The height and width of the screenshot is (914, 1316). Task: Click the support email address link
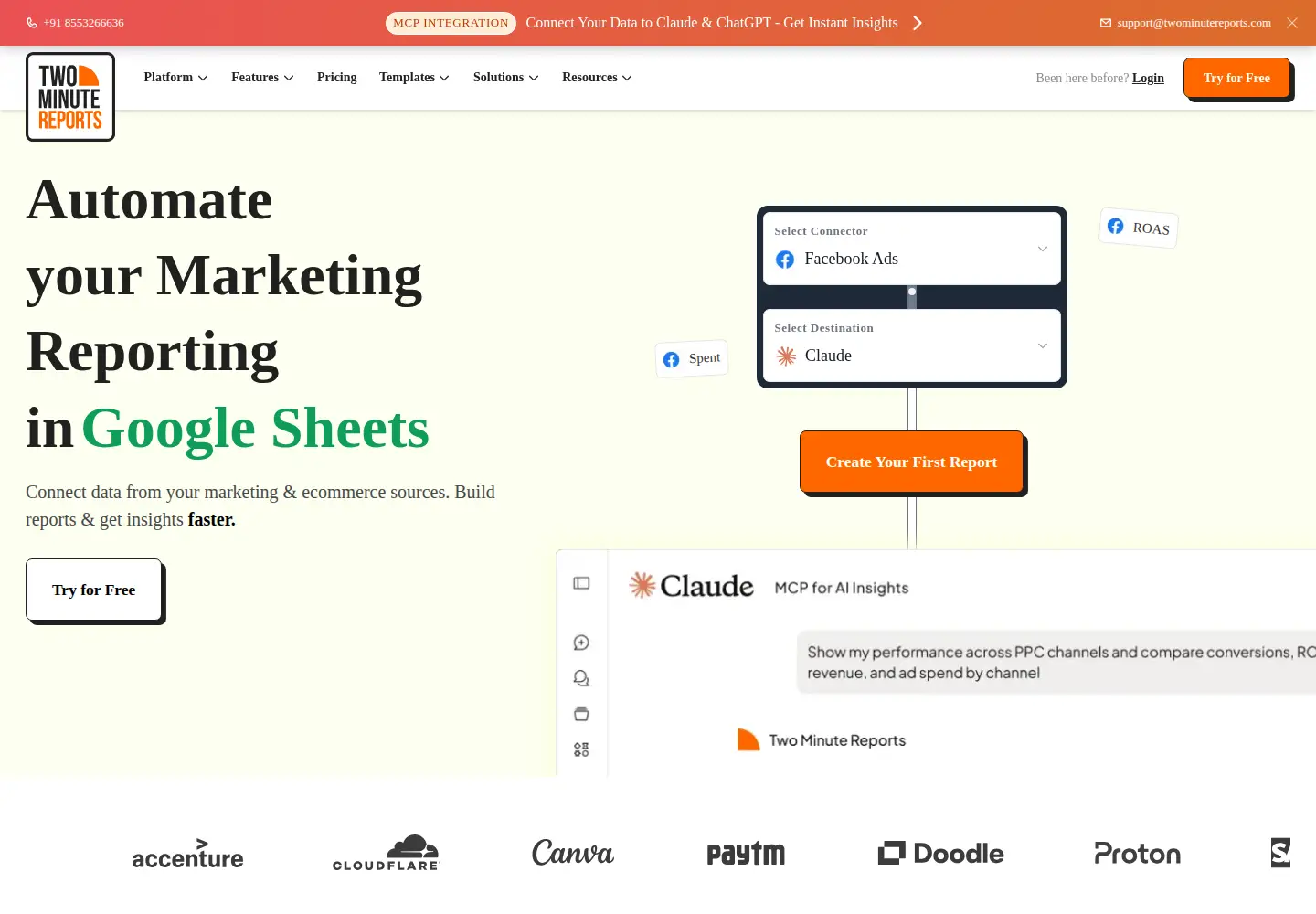1194,23
